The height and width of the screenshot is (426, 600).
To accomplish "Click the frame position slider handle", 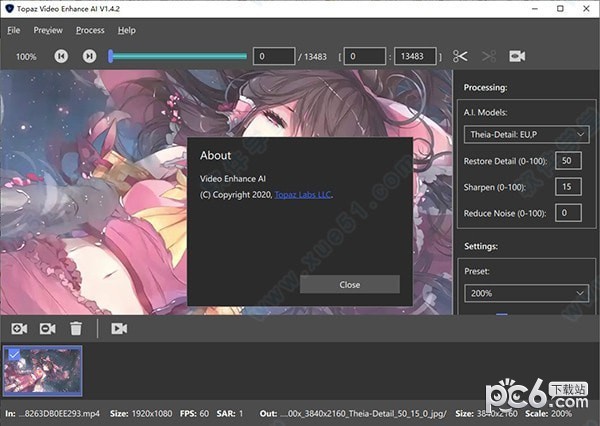I will tap(111, 56).
